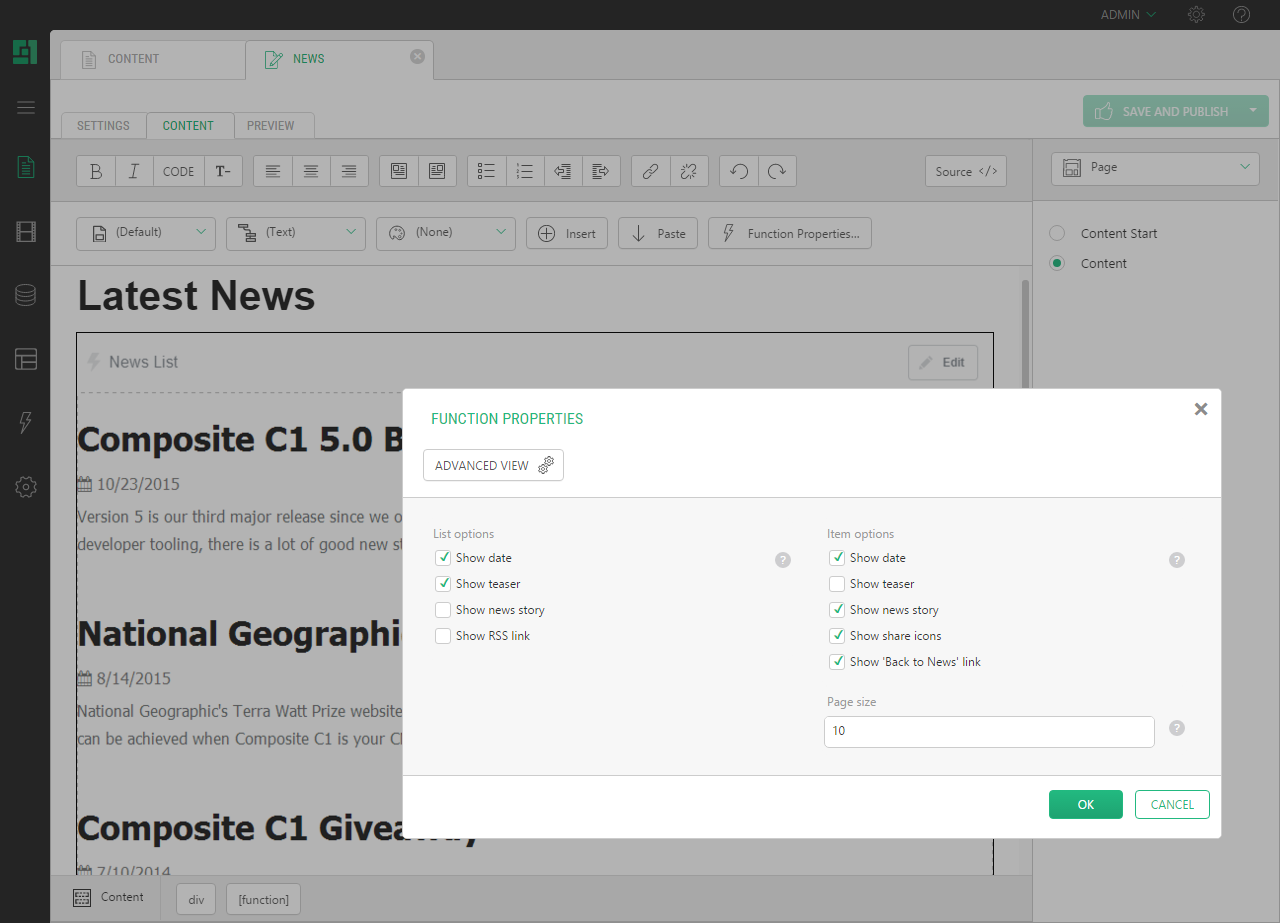Click the Italic formatting icon
Viewport: 1280px width, 923px height.
(x=134, y=171)
